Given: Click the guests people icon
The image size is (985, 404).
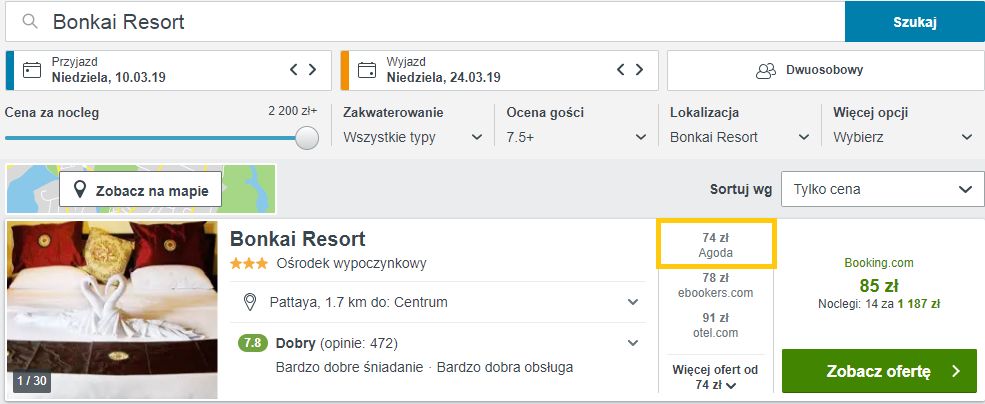Looking at the screenshot, I should coord(766,70).
